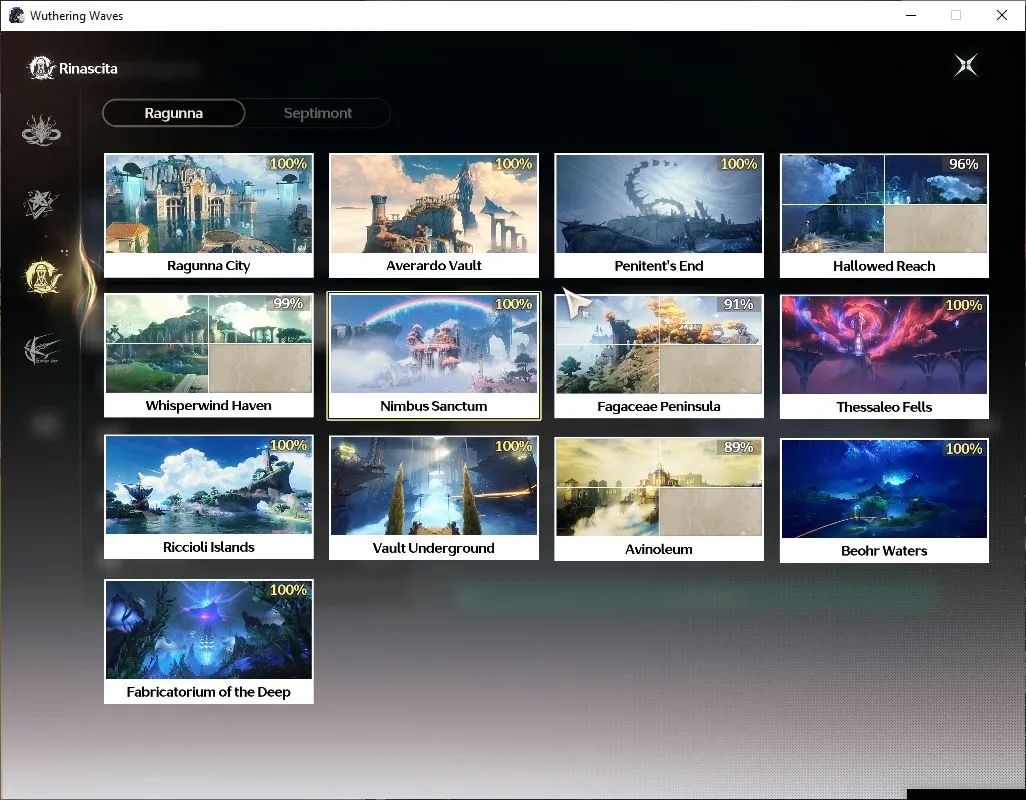The width and height of the screenshot is (1026, 800).
Task: Open the Fagaceae Peninsula label
Action: point(659,406)
